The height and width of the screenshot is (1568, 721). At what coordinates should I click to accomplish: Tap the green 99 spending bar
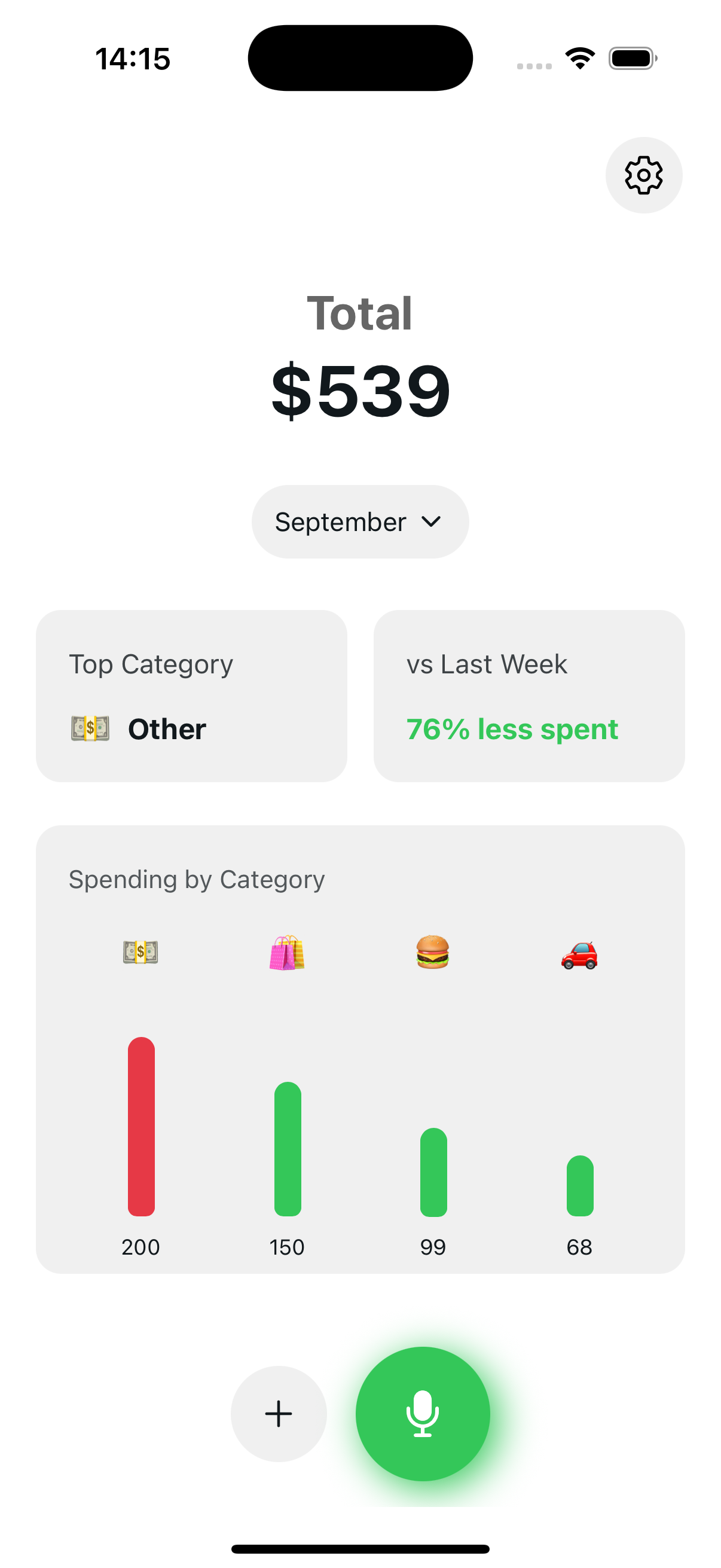coord(433,1172)
